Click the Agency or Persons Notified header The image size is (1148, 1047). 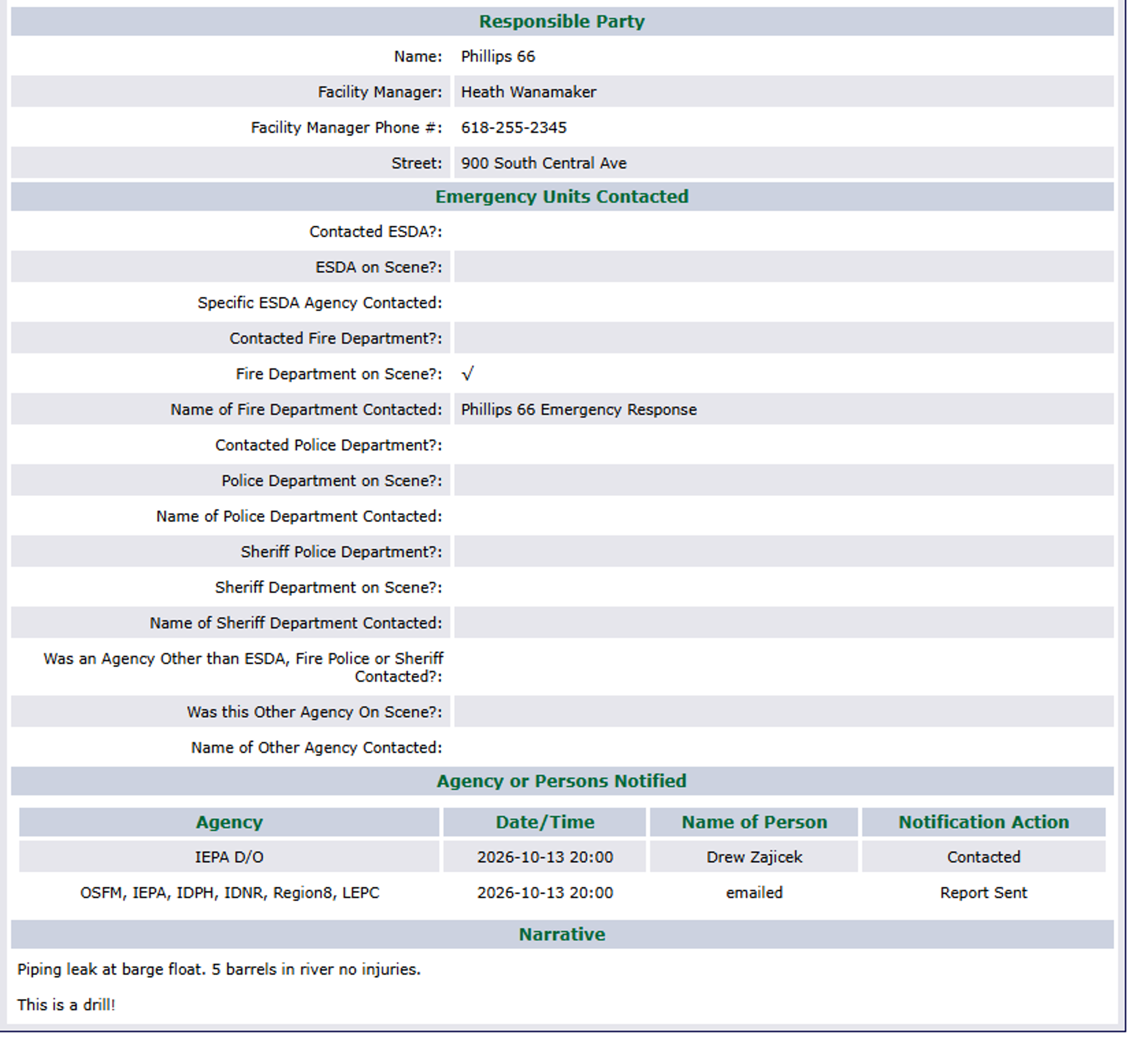pos(562,781)
